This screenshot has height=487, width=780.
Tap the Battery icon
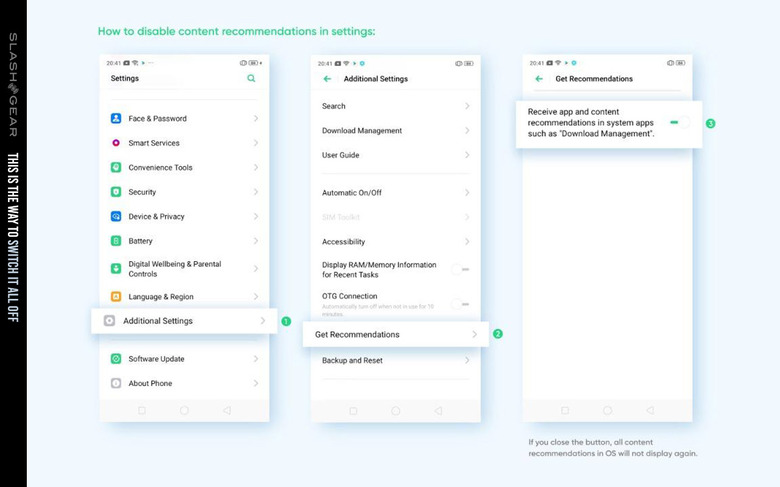(x=116, y=241)
